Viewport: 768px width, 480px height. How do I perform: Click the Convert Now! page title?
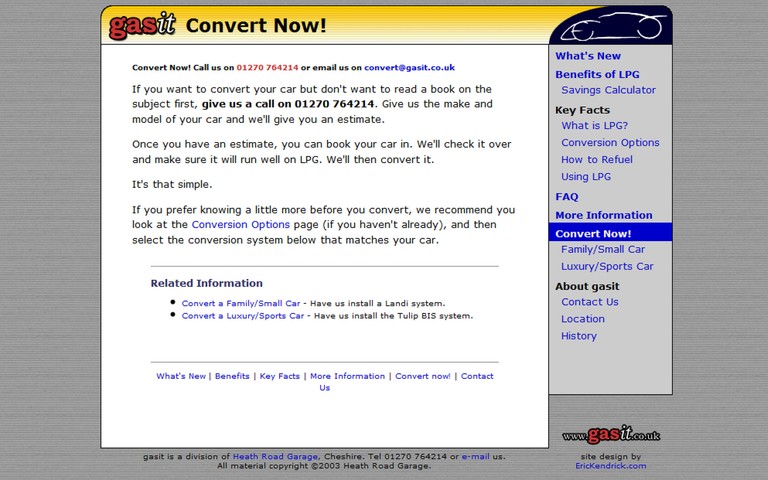[256, 25]
